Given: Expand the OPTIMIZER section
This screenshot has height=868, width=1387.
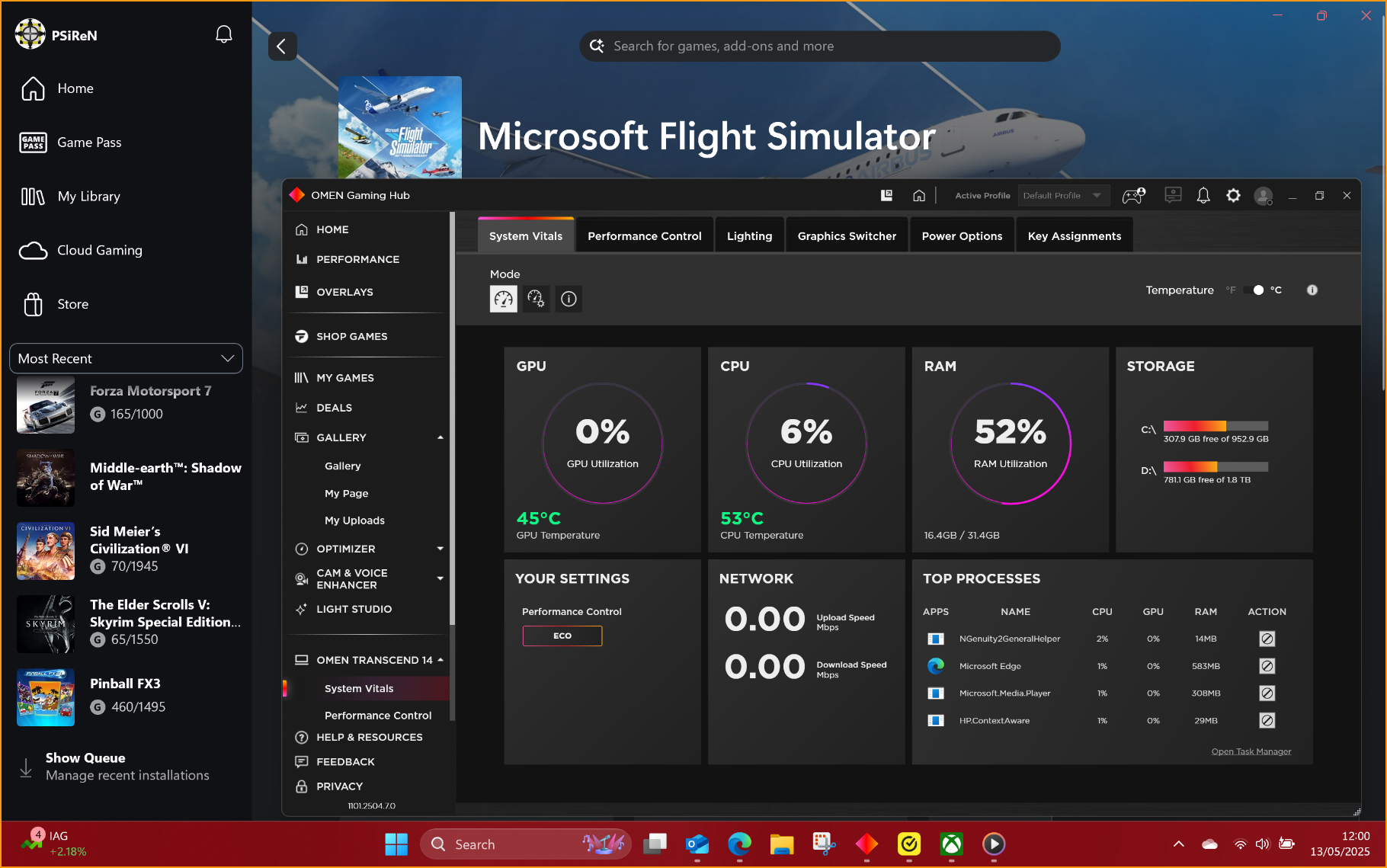Looking at the screenshot, I should click(x=440, y=549).
